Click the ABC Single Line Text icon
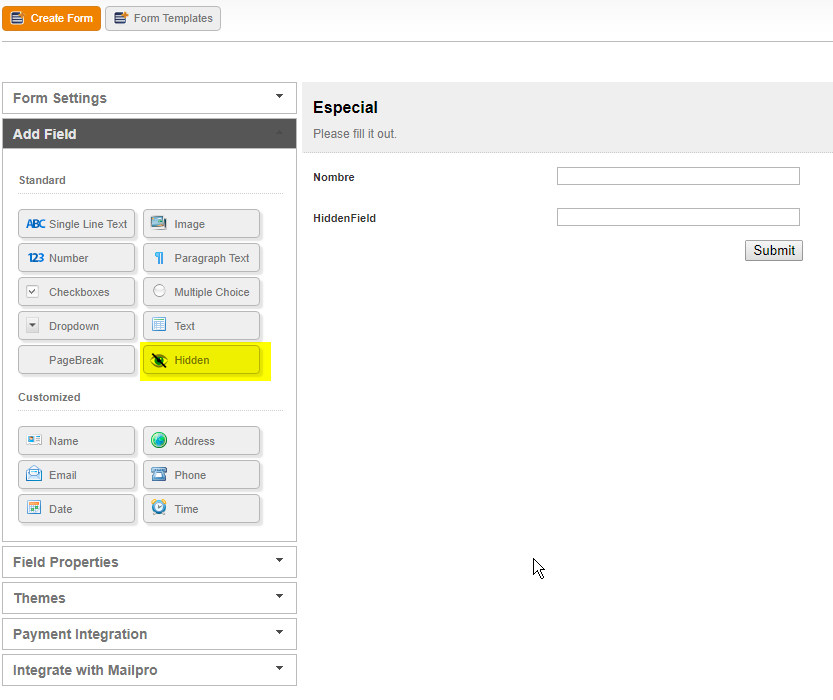The height and width of the screenshot is (700, 833). (x=36, y=224)
